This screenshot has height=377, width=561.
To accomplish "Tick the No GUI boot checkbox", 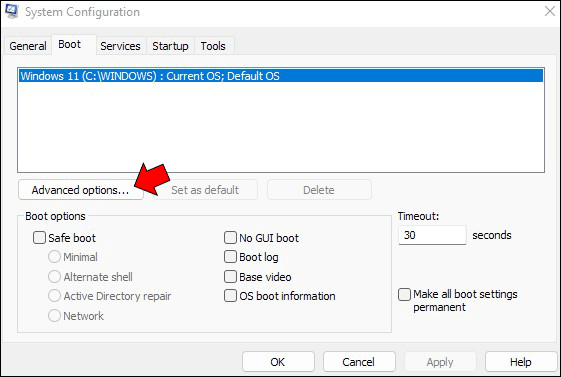I will 230,238.
